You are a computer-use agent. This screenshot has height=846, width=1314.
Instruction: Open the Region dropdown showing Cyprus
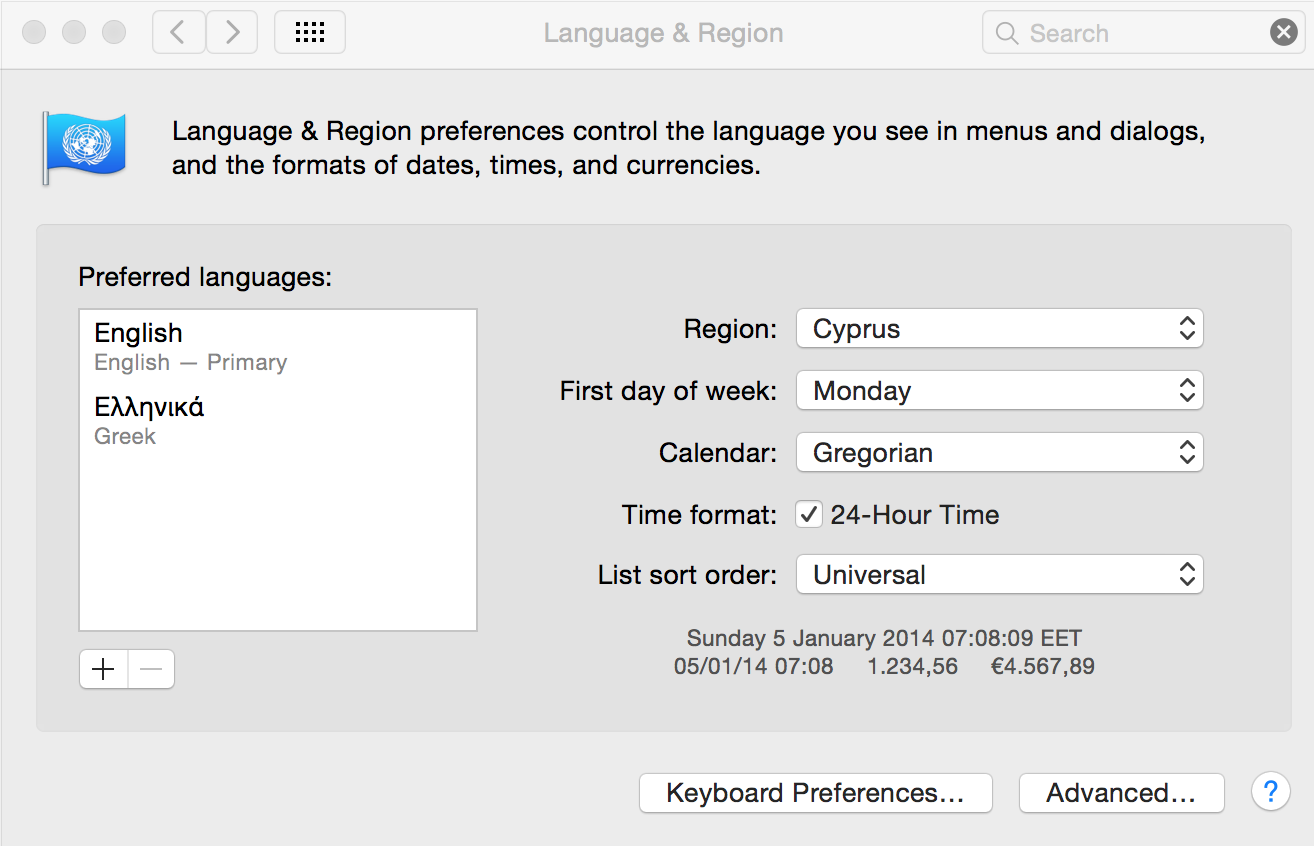[x=999, y=329]
